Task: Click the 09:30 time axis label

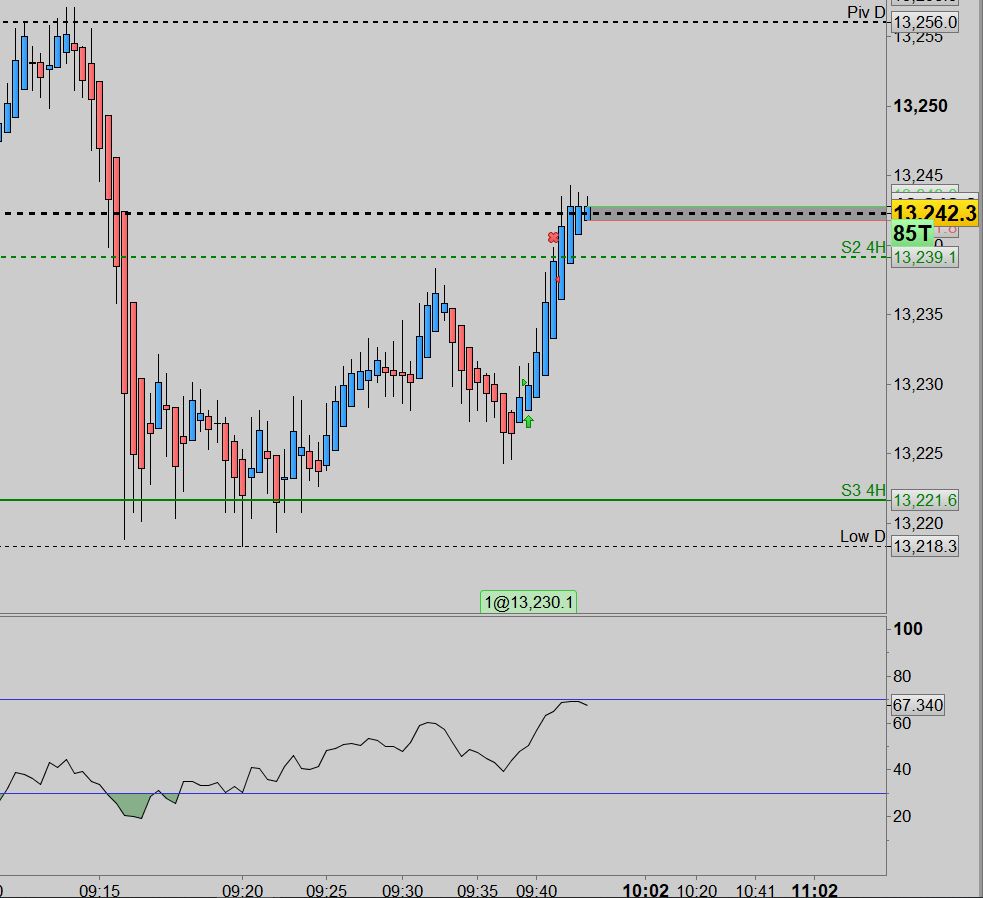Action: pyautogui.click(x=402, y=890)
